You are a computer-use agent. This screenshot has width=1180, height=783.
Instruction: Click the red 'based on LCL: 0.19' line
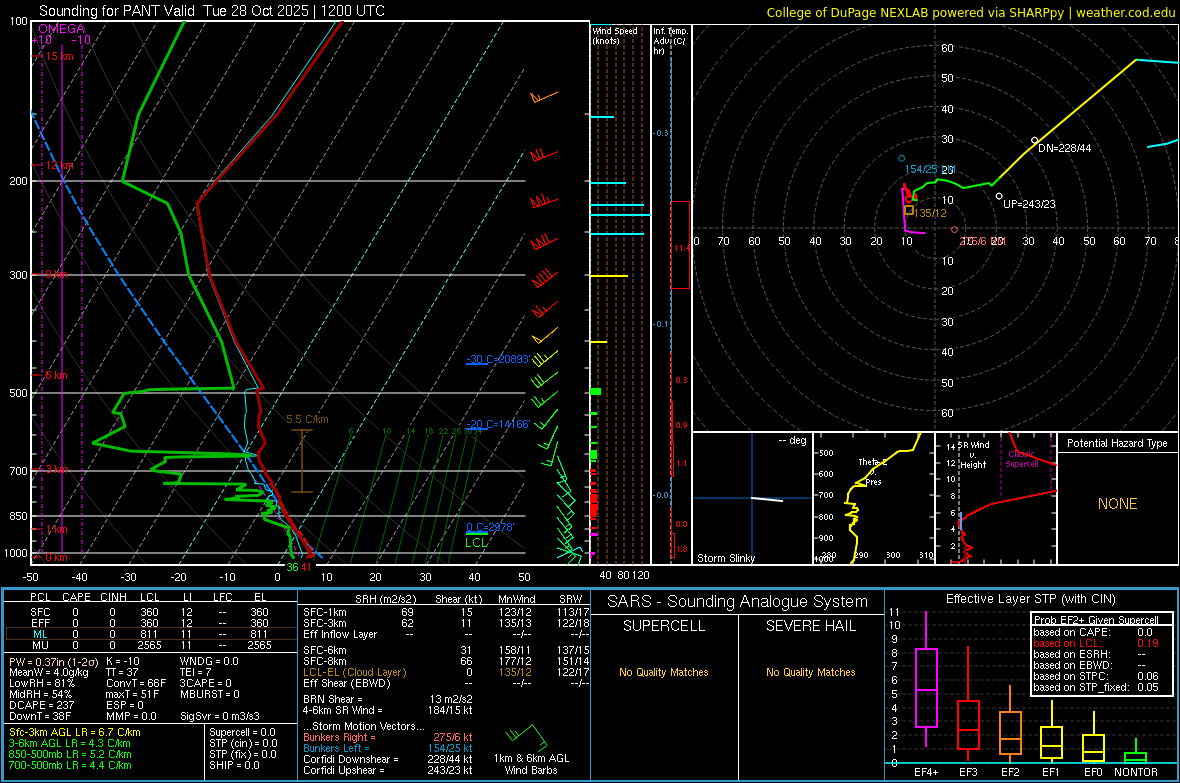click(x=1096, y=644)
